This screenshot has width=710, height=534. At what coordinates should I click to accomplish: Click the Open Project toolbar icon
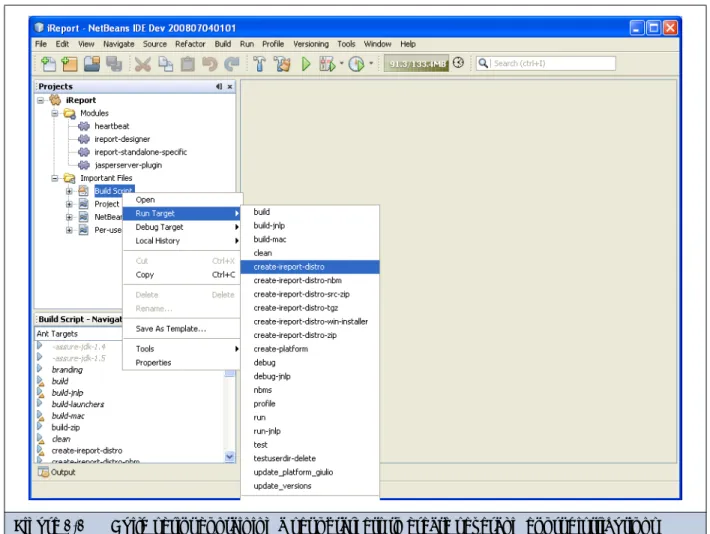(92, 64)
